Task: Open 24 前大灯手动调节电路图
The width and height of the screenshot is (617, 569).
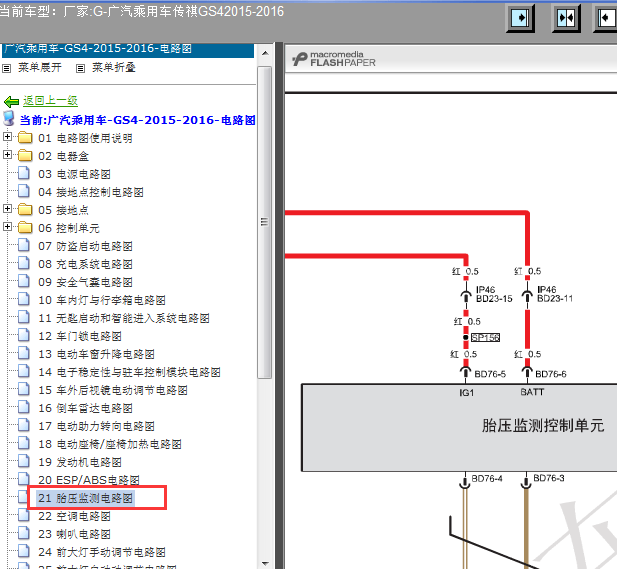Action: (x=102, y=552)
